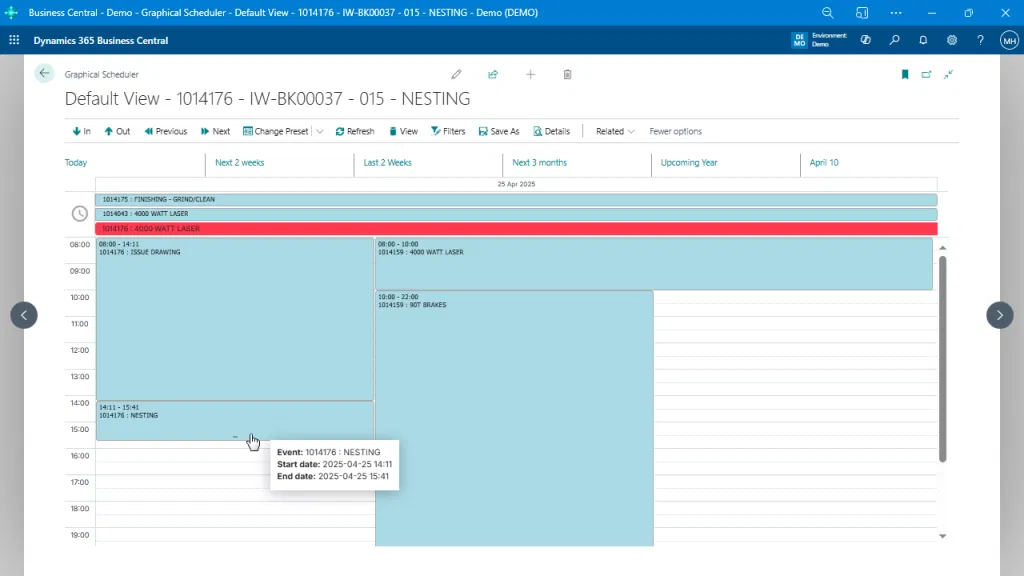Image resolution: width=1024 pixels, height=576 pixels.
Task: Advance the schedule with the Next button
Action: [x=215, y=131]
